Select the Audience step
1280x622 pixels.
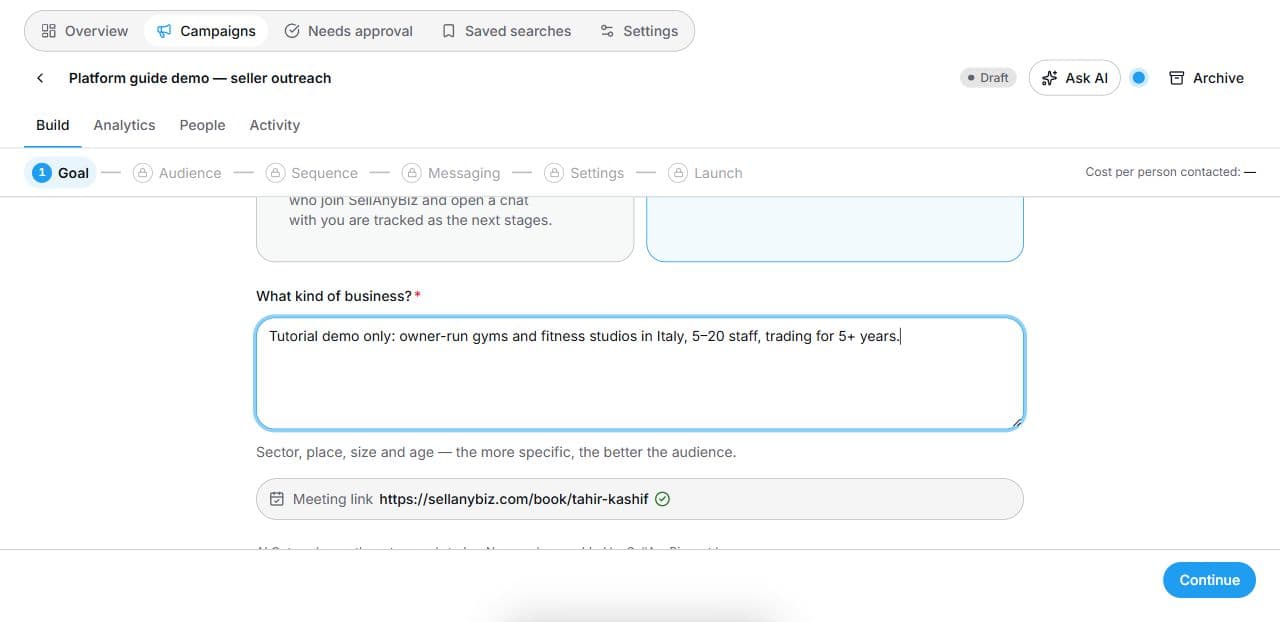pyautogui.click(x=177, y=173)
